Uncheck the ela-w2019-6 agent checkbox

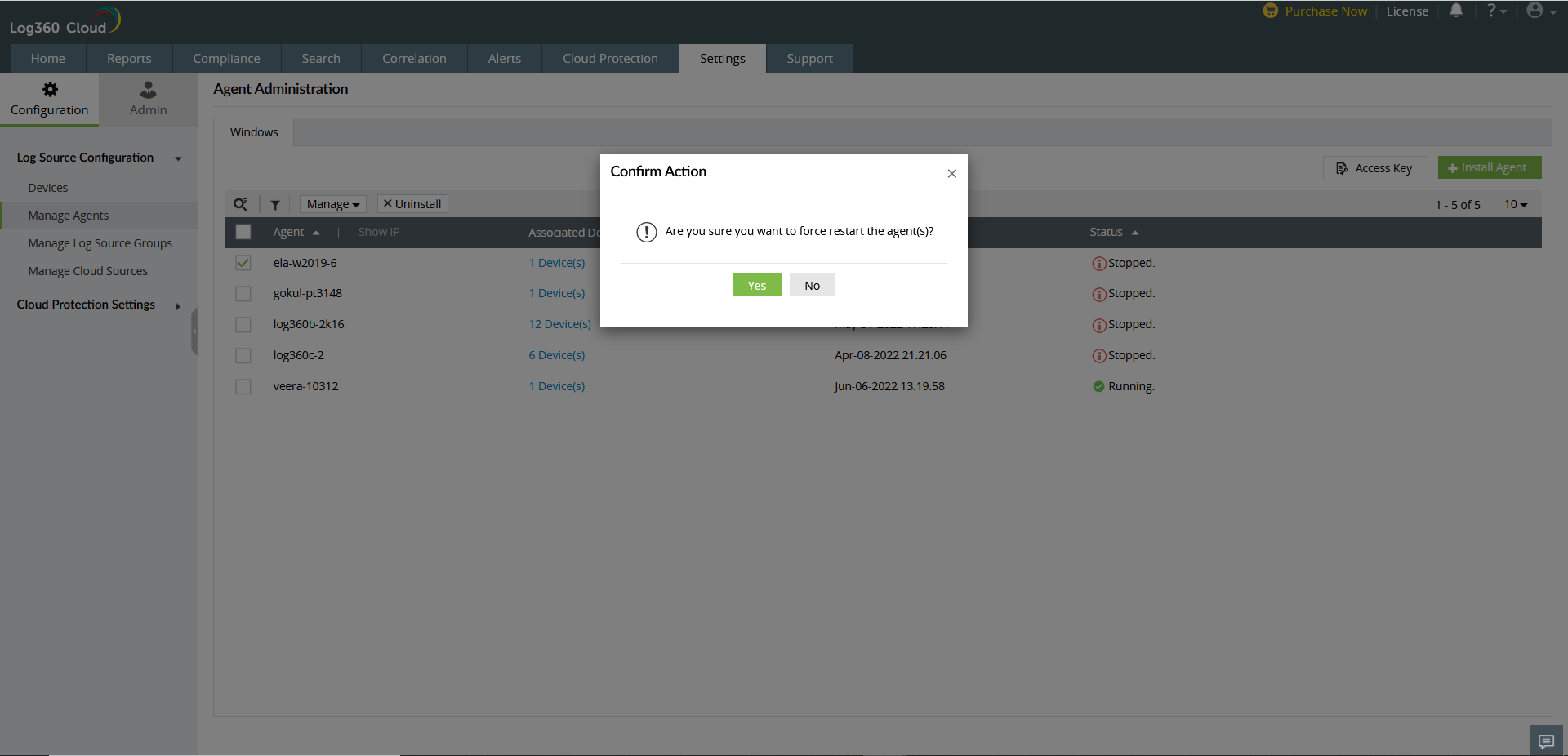(x=243, y=263)
